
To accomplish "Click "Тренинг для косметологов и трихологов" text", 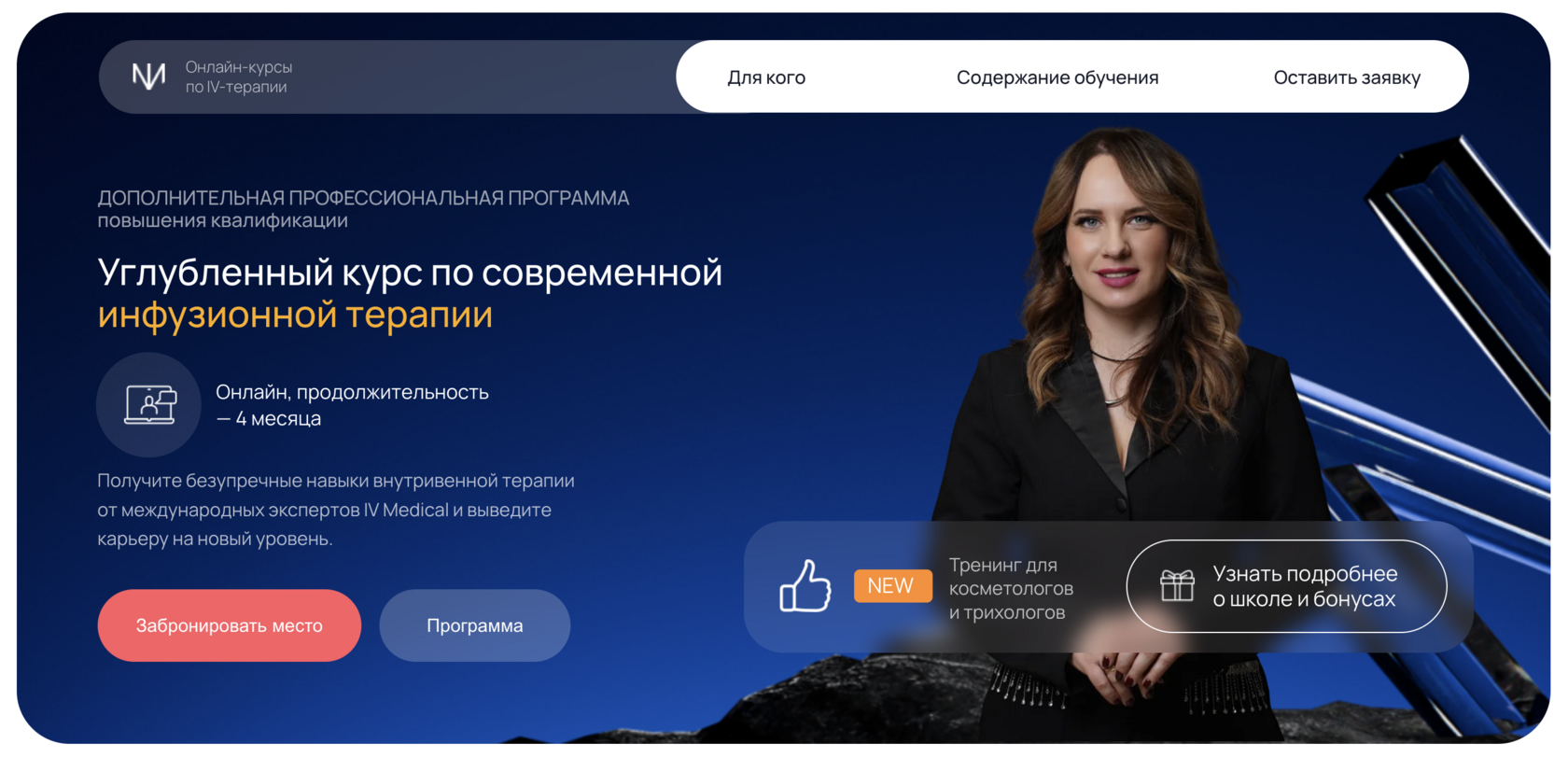I will (1011, 589).
